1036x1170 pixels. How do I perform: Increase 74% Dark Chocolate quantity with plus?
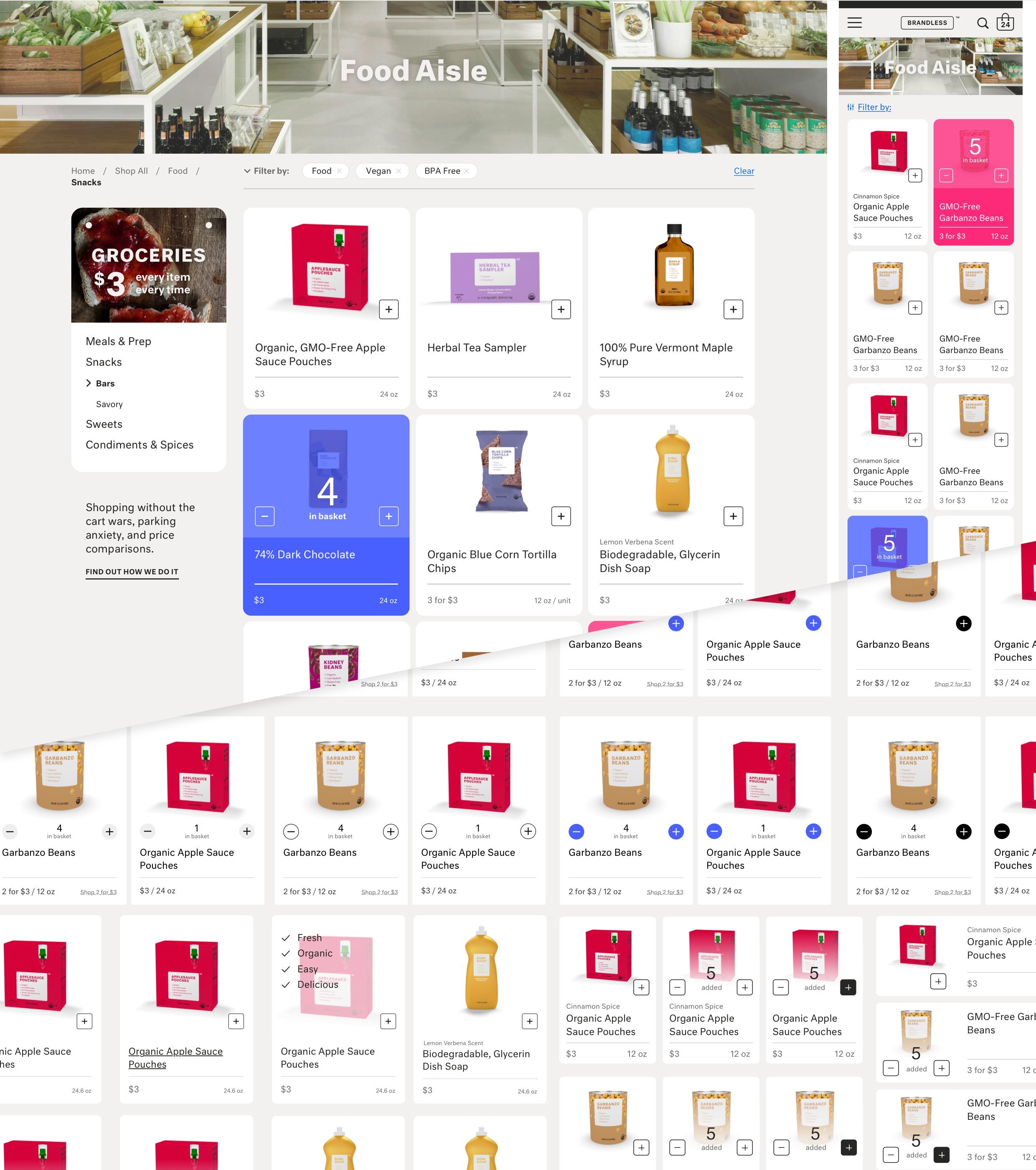388,516
